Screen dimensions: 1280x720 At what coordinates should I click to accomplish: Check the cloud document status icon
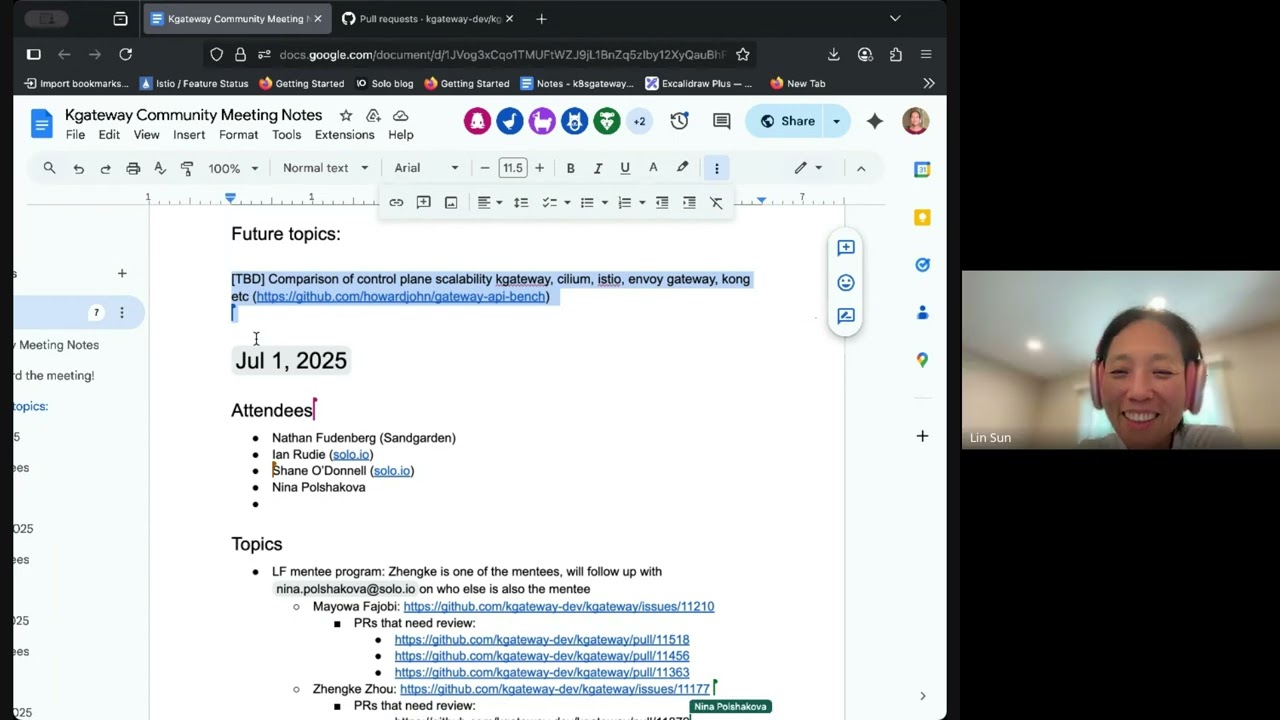400,116
